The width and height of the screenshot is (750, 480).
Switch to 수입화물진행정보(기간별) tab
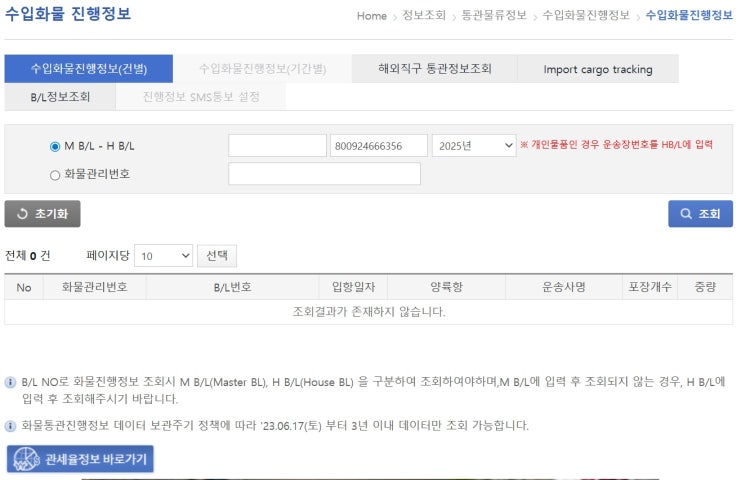tap(262, 69)
